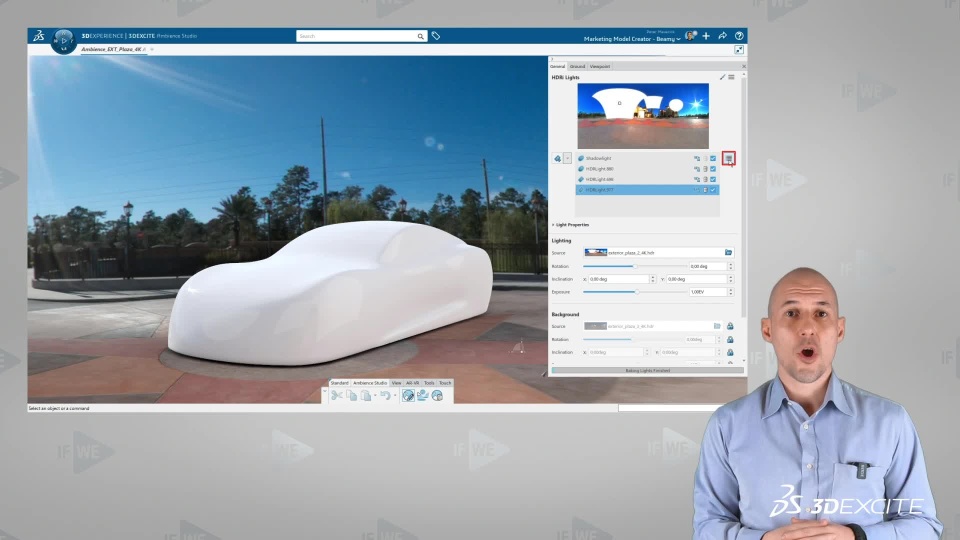The width and height of the screenshot is (960, 540).
Task: Toggle lock for Background Rotation
Action: [730, 339]
